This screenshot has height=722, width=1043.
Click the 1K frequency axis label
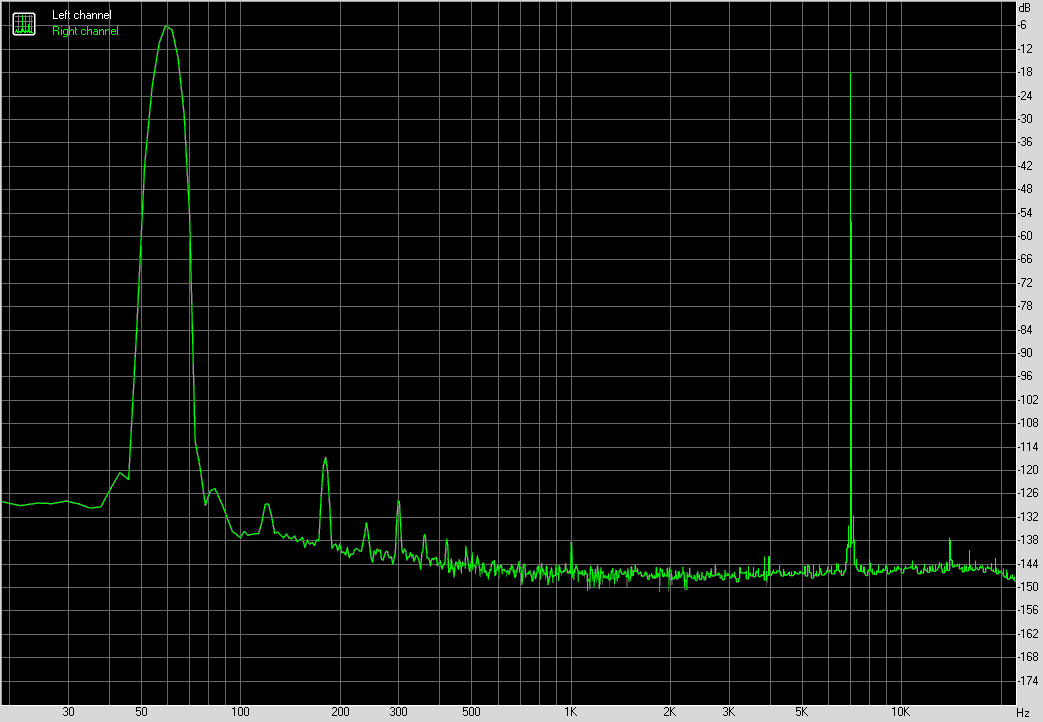(x=571, y=712)
